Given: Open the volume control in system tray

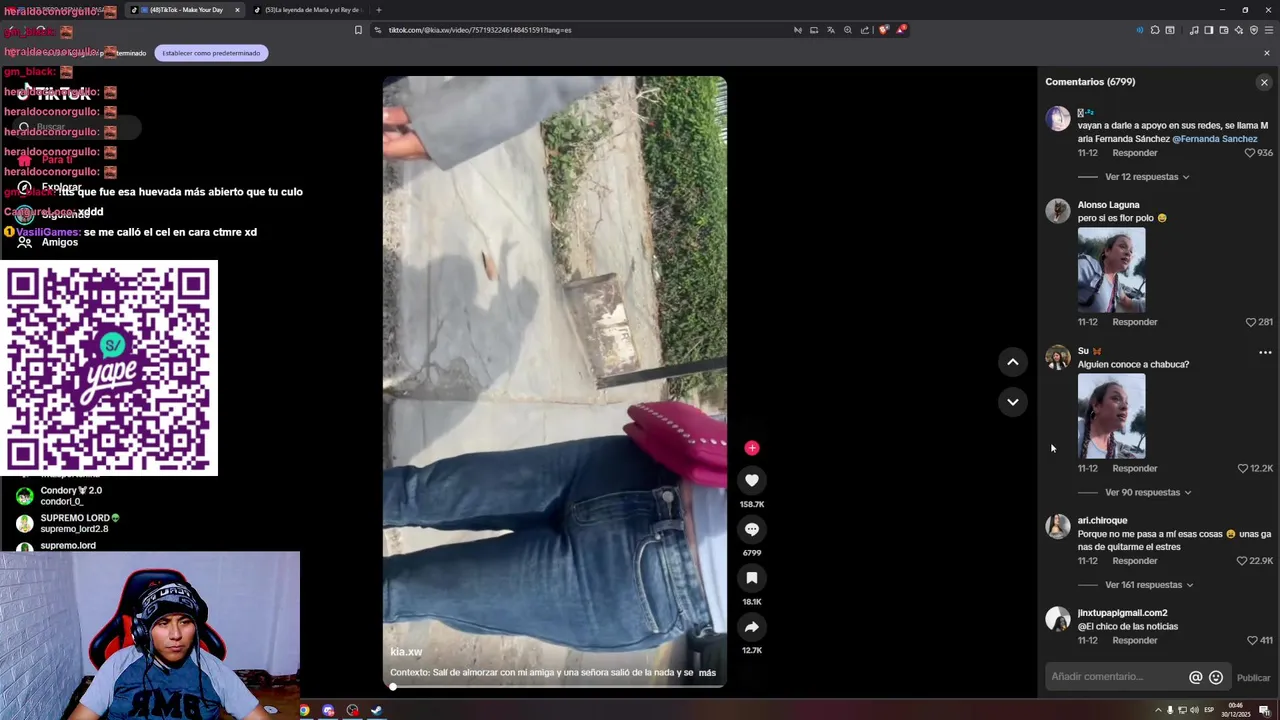Looking at the screenshot, I should pos(1194,710).
